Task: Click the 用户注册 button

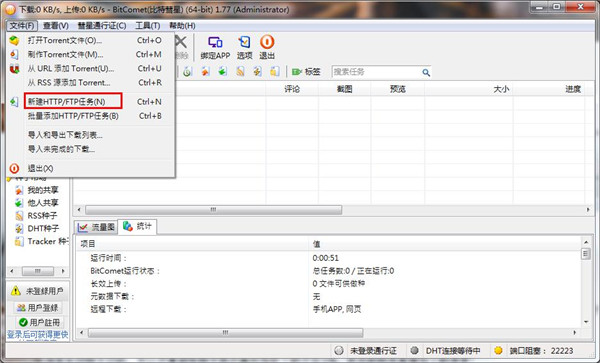Action: [x=38, y=322]
